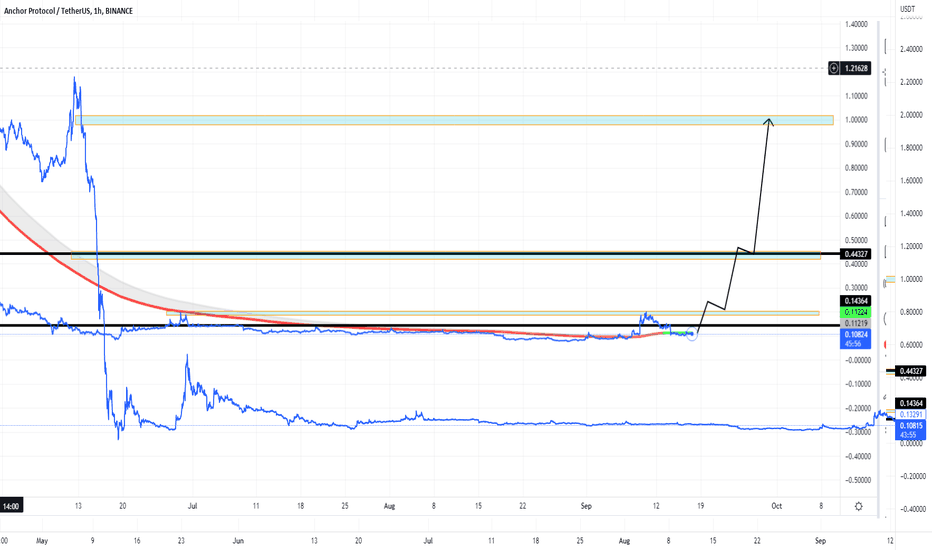Click the blue 0.10824 last price label
The height and width of the screenshot is (550, 932).
(x=855, y=335)
